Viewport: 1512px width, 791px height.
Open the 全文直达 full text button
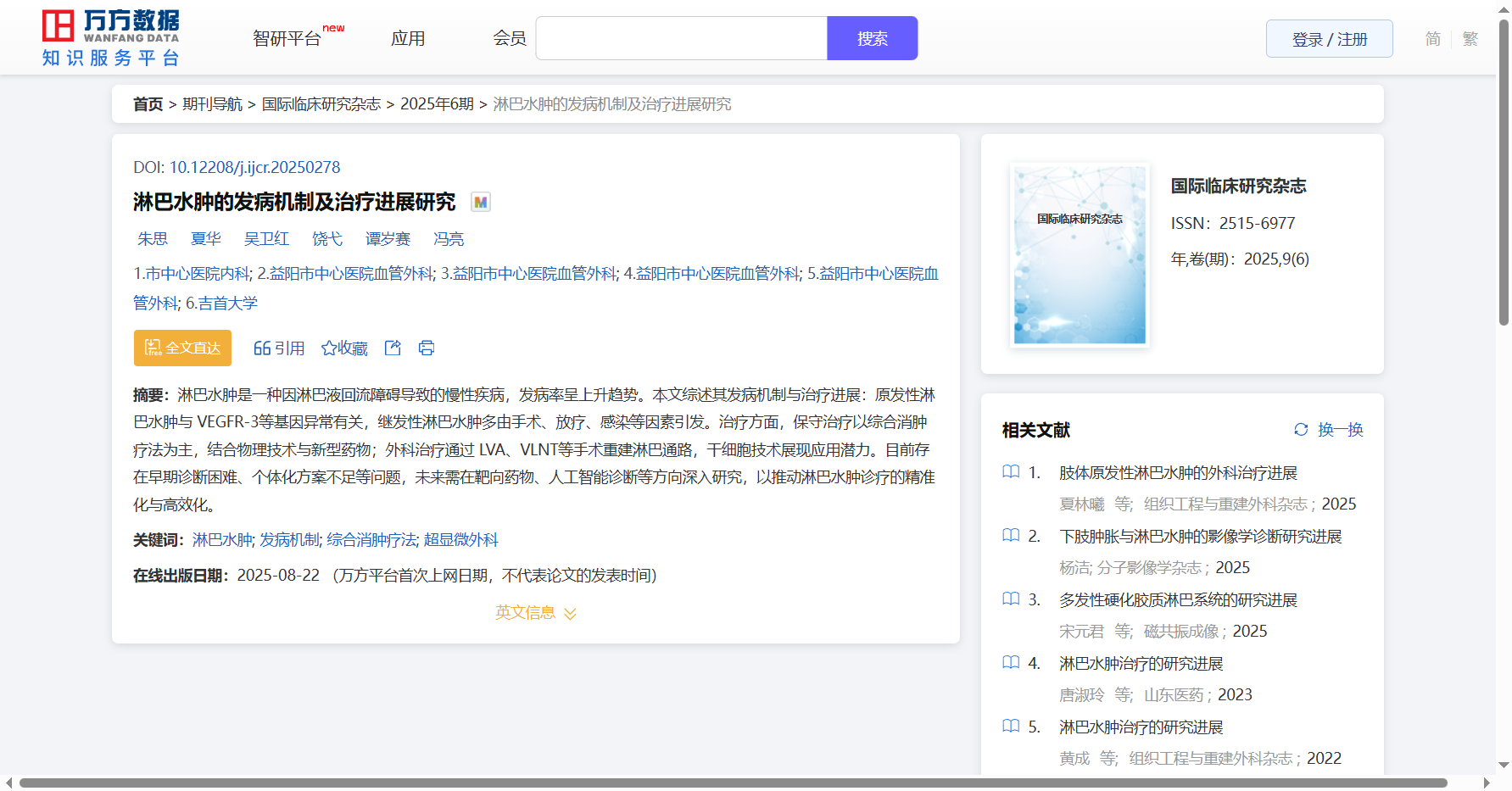[x=182, y=348]
